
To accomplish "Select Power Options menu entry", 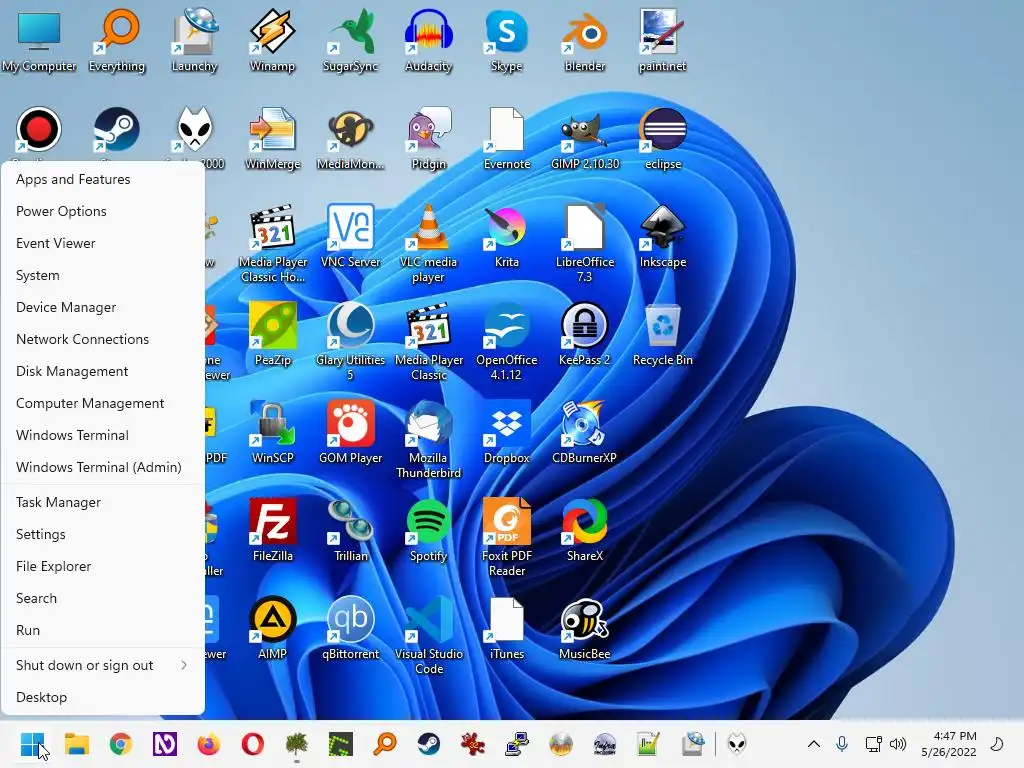I will coord(103,212).
